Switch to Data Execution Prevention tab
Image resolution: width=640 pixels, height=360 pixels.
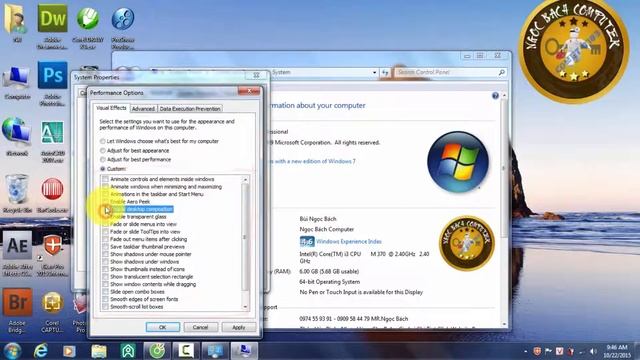tap(190, 109)
